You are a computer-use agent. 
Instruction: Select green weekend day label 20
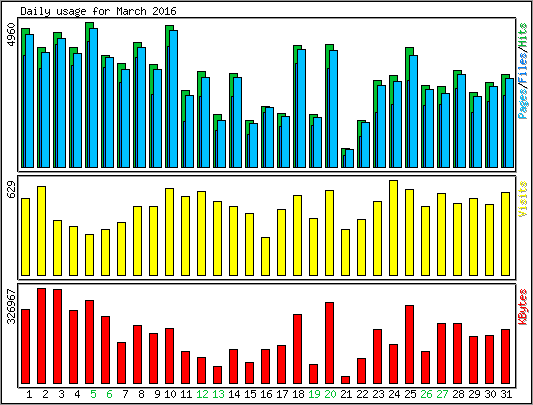click(330, 394)
